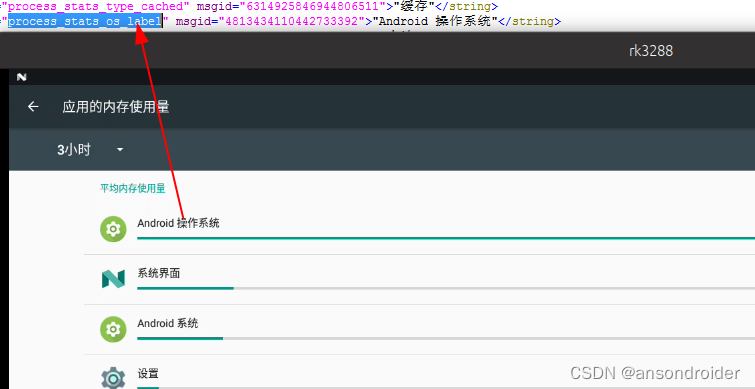The width and height of the screenshot is (755, 389).
Task: Click the 系统界面 N logo icon
Action: pyautogui.click(x=113, y=279)
